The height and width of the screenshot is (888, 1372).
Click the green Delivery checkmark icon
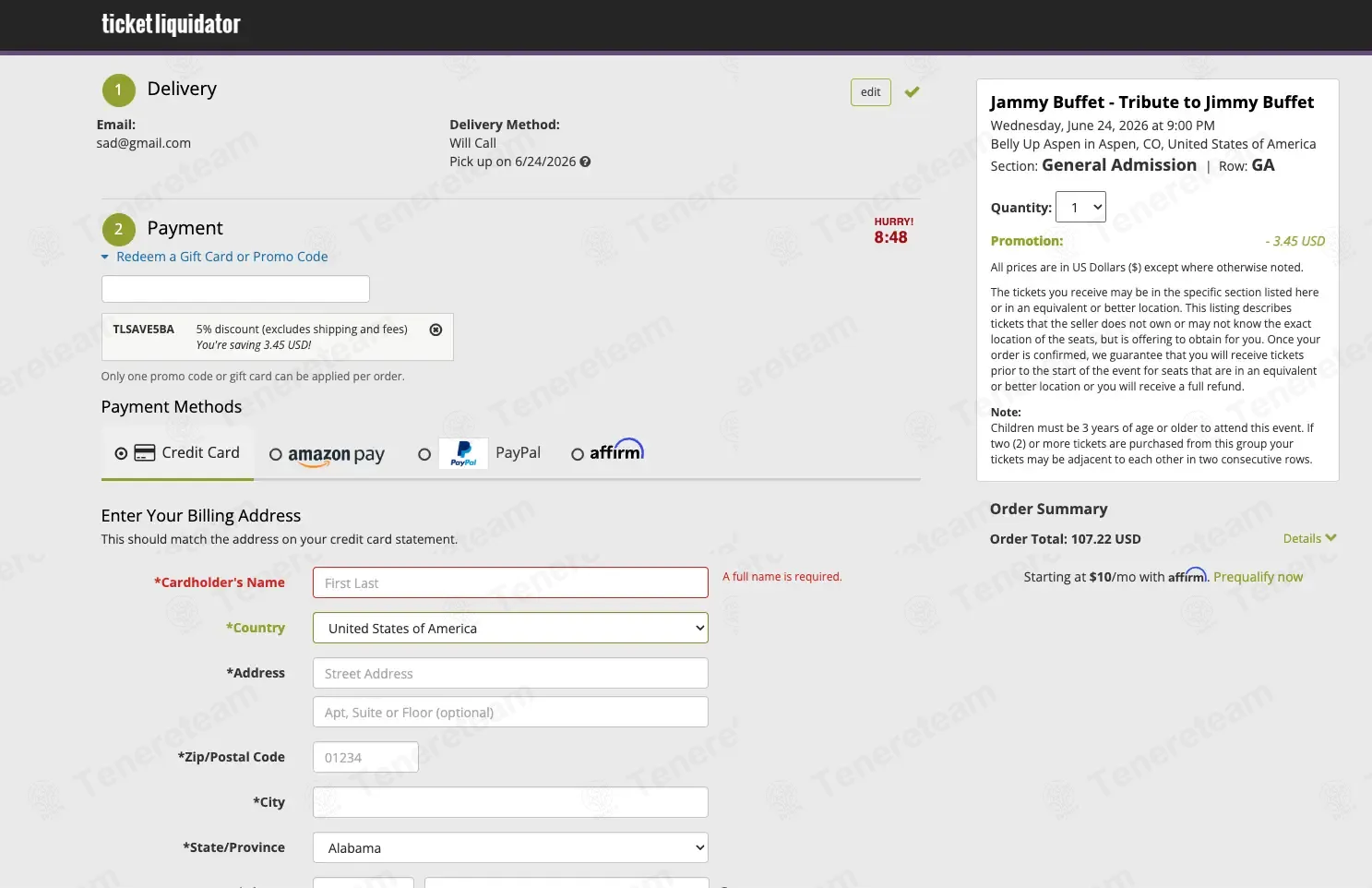click(912, 91)
